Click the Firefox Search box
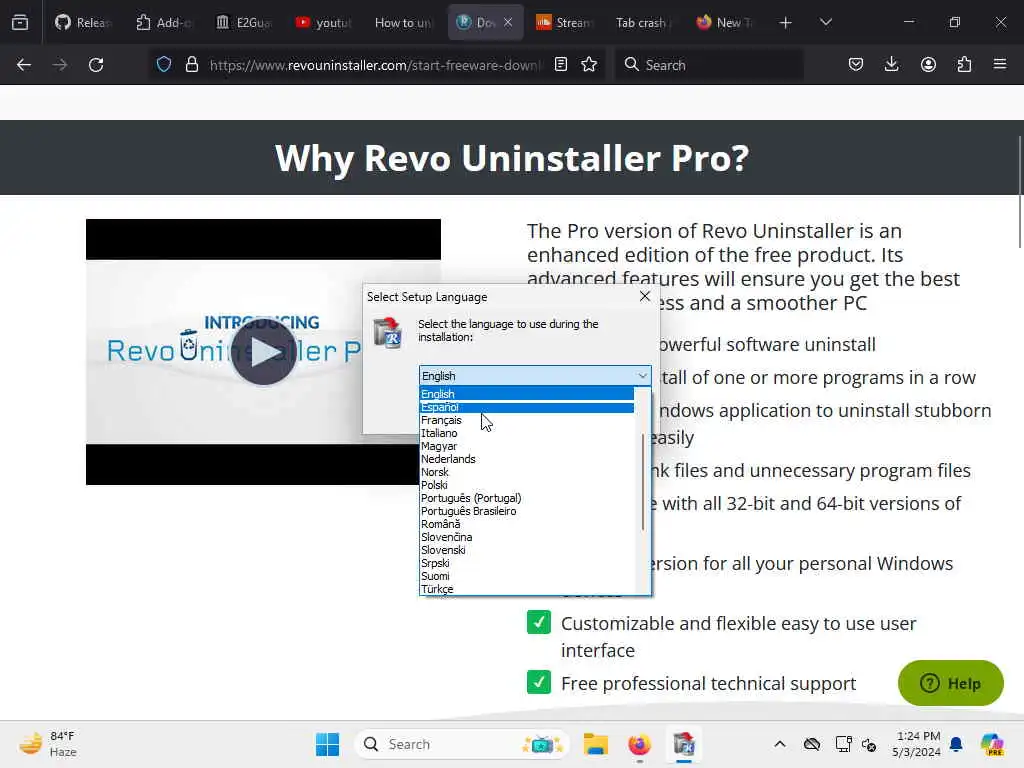 click(709, 65)
